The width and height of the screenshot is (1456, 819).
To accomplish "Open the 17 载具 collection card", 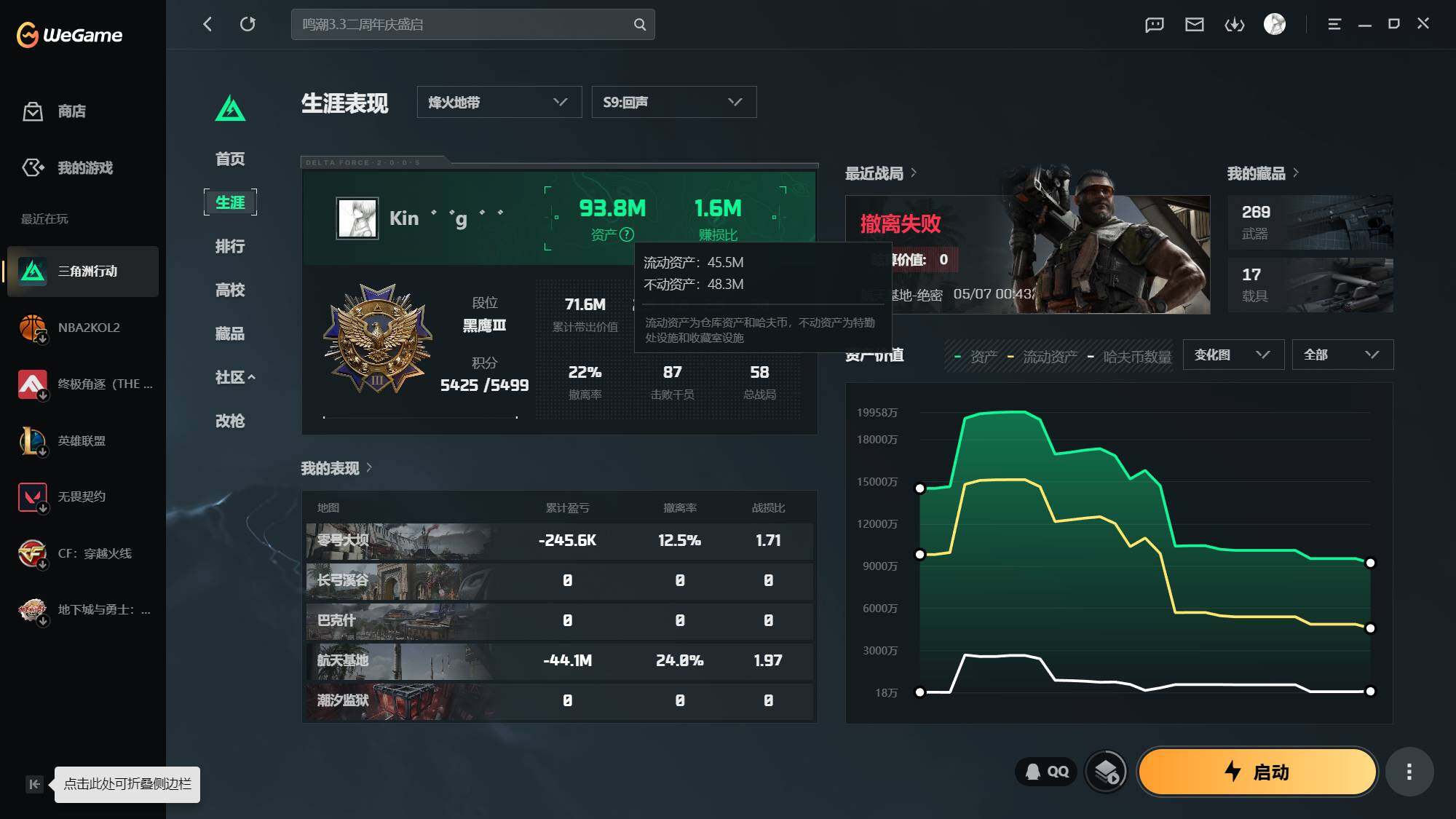I will [1310, 285].
